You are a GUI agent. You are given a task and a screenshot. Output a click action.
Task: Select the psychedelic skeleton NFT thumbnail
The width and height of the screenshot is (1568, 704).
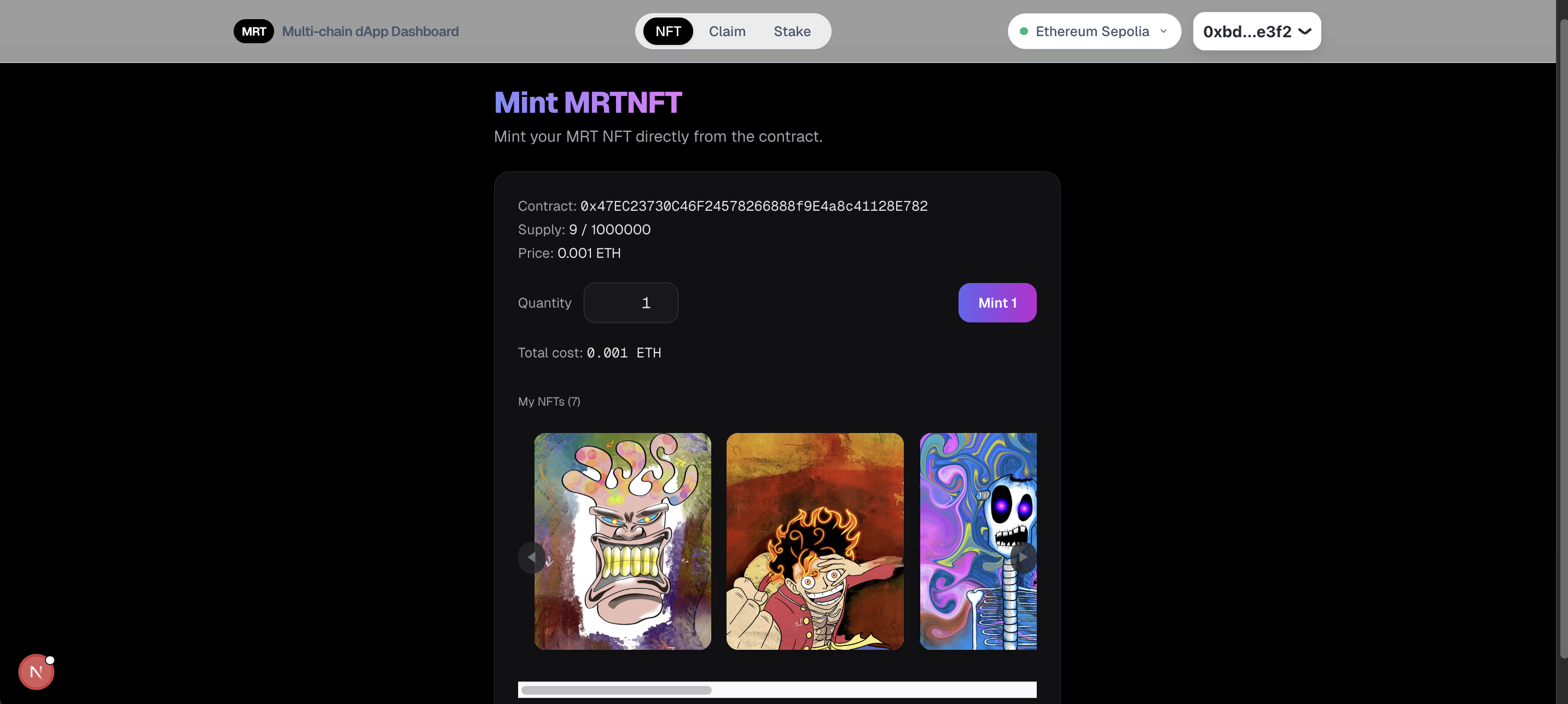coord(978,541)
